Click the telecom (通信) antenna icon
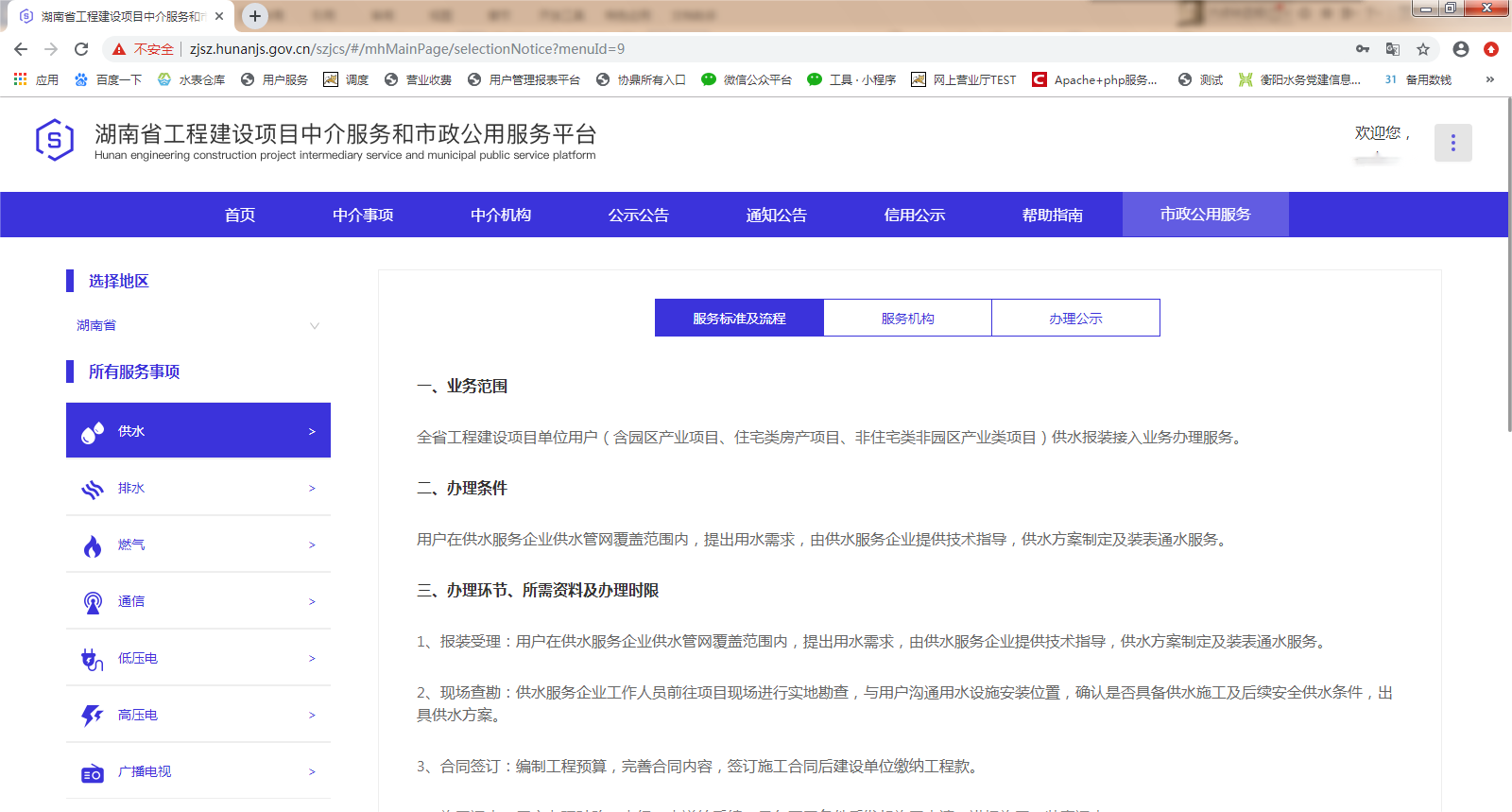The width and height of the screenshot is (1512, 812). [93, 602]
